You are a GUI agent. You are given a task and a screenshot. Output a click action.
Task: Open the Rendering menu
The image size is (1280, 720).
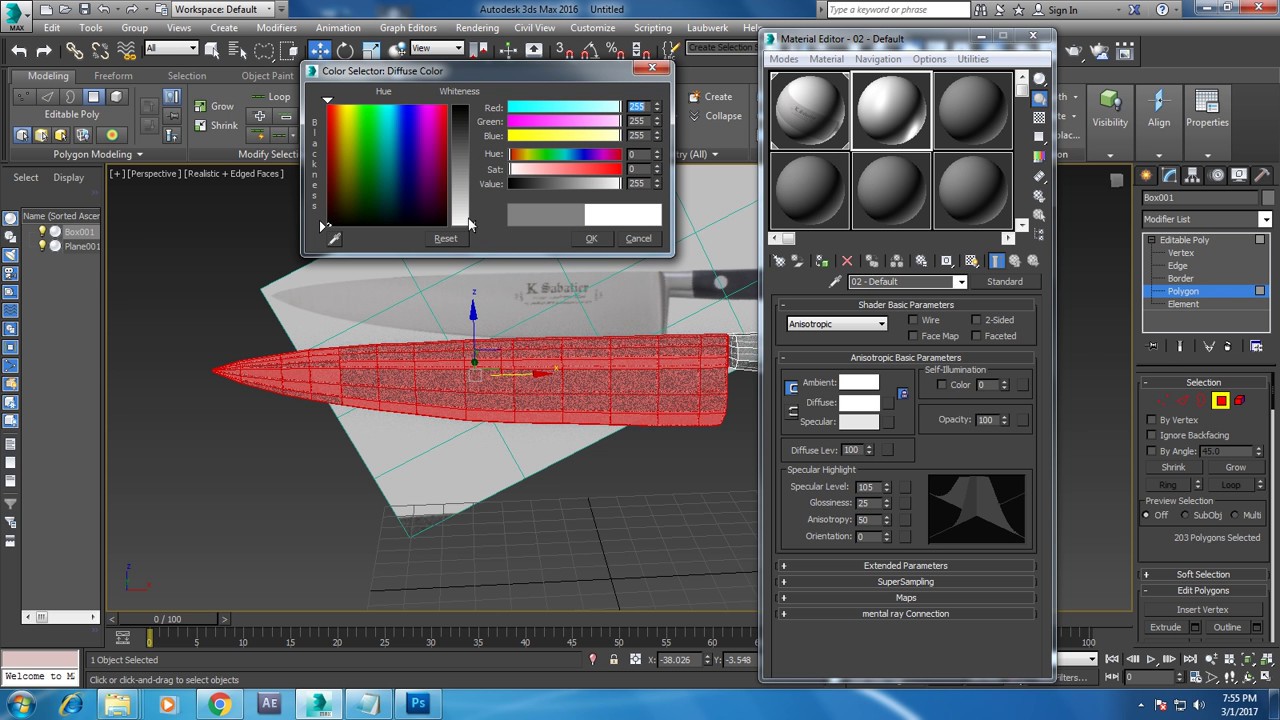(477, 28)
